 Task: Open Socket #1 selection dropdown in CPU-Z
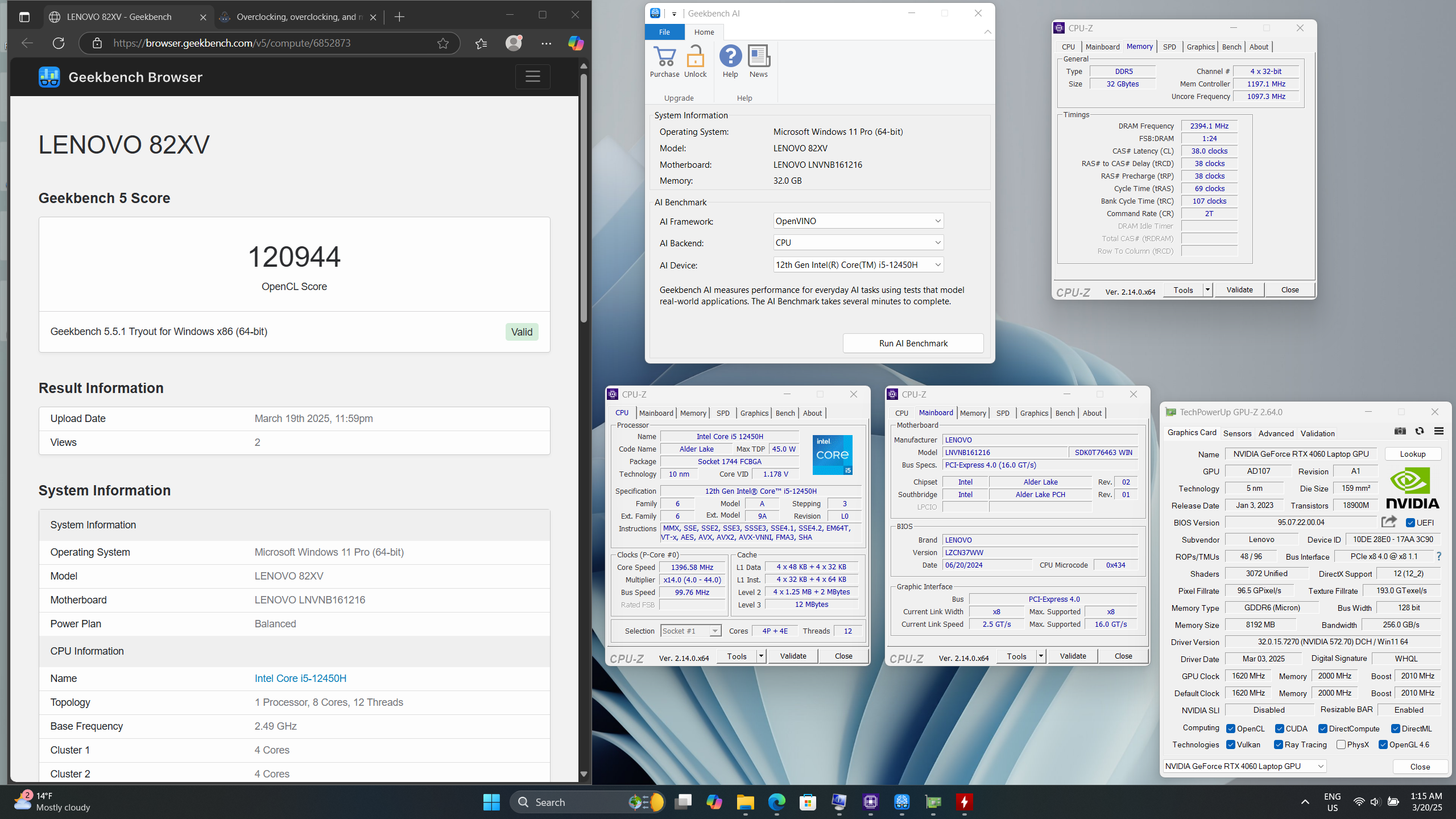tap(691, 631)
